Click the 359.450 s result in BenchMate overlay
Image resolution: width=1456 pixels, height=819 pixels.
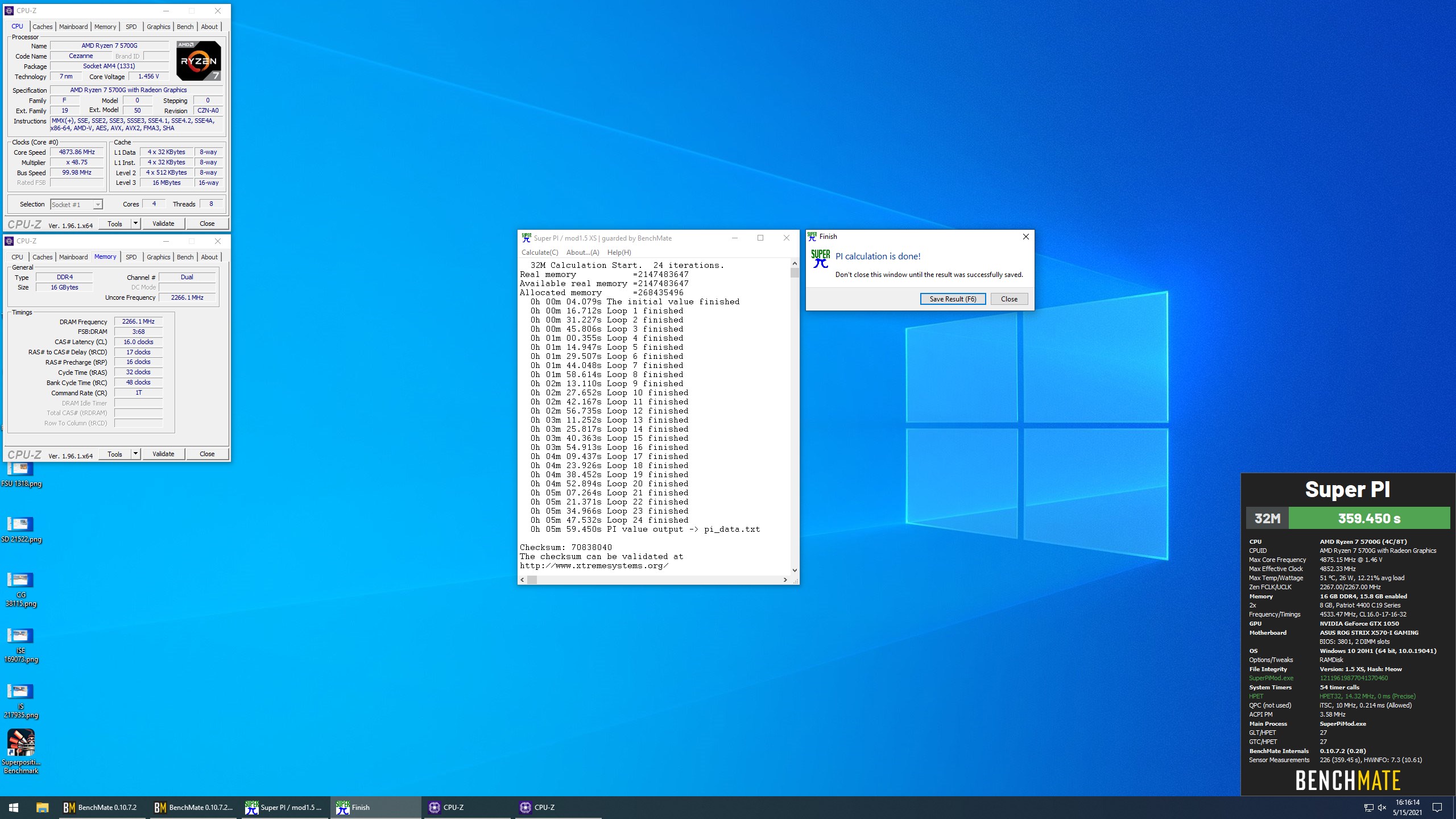pyautogui.click(x=1369, y=519)
